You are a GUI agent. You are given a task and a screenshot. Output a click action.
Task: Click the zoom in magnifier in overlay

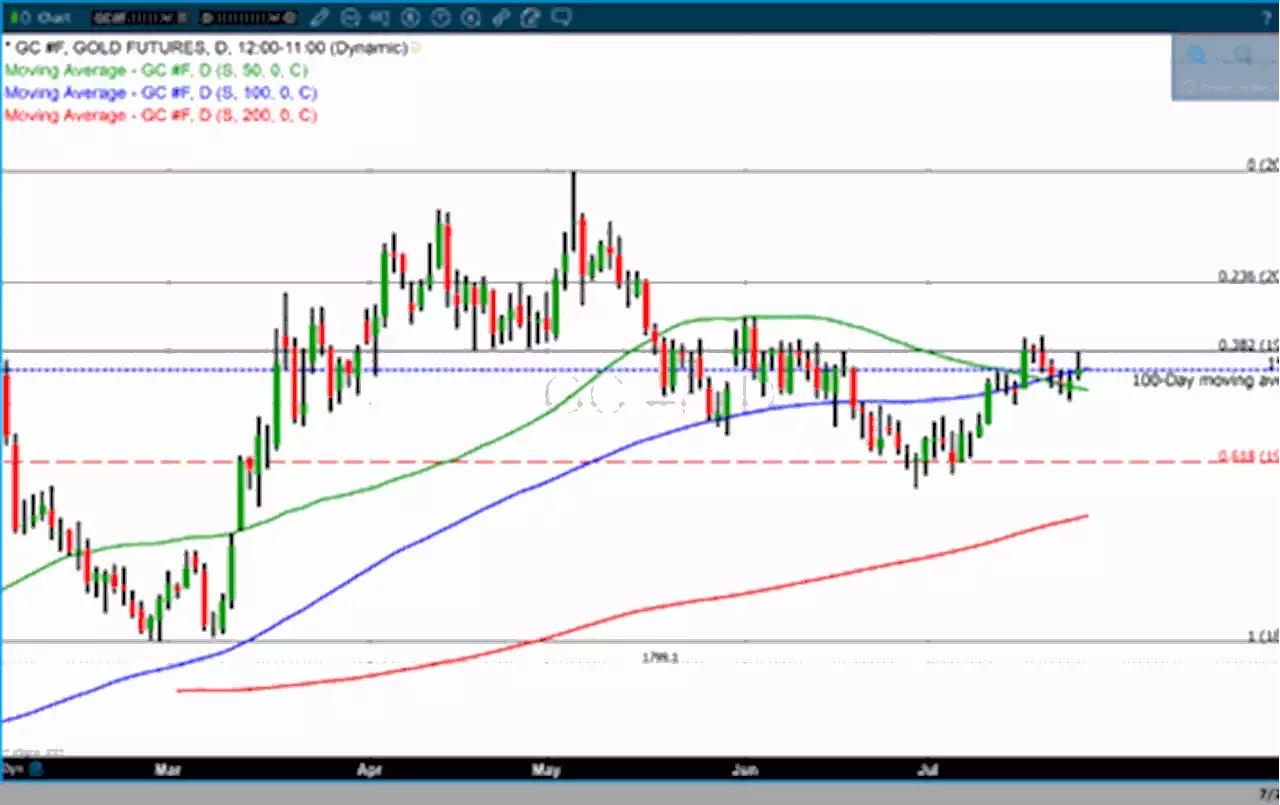[x=1196, y=55]
